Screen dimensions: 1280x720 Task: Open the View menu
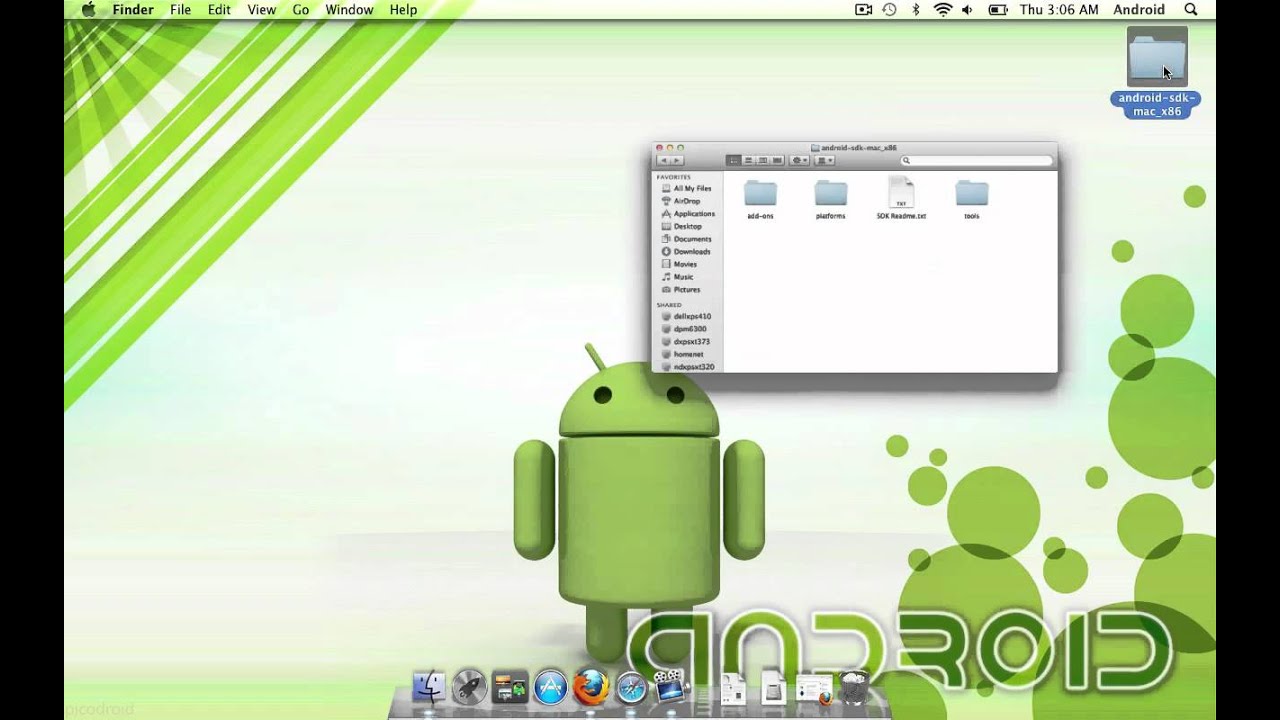(x=261, y=10)
